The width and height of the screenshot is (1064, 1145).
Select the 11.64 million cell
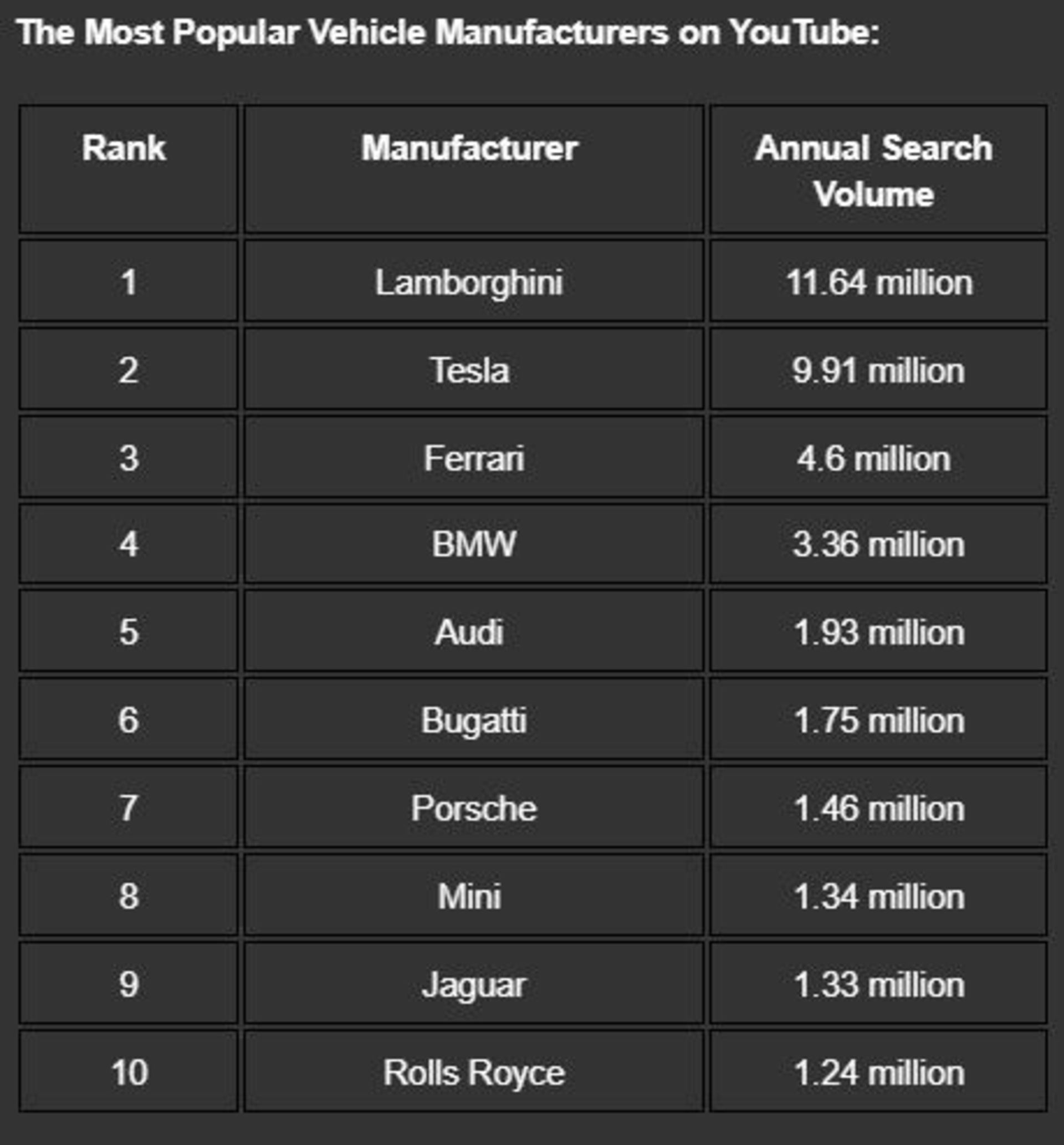coord(878,283)
